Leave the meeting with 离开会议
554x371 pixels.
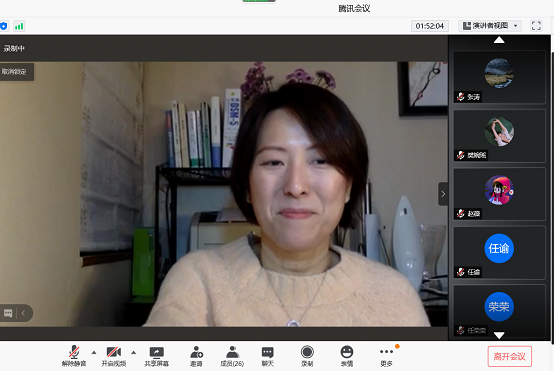point(509,357)
